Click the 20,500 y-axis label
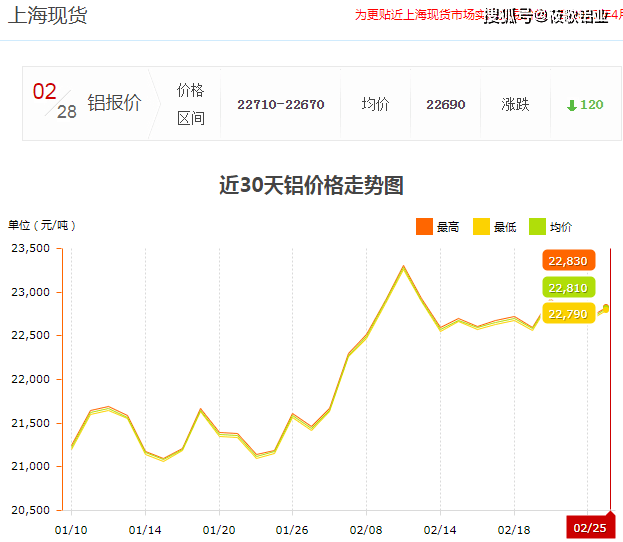The width and height of the screenshot is (623, 542). tap(31, 510)
